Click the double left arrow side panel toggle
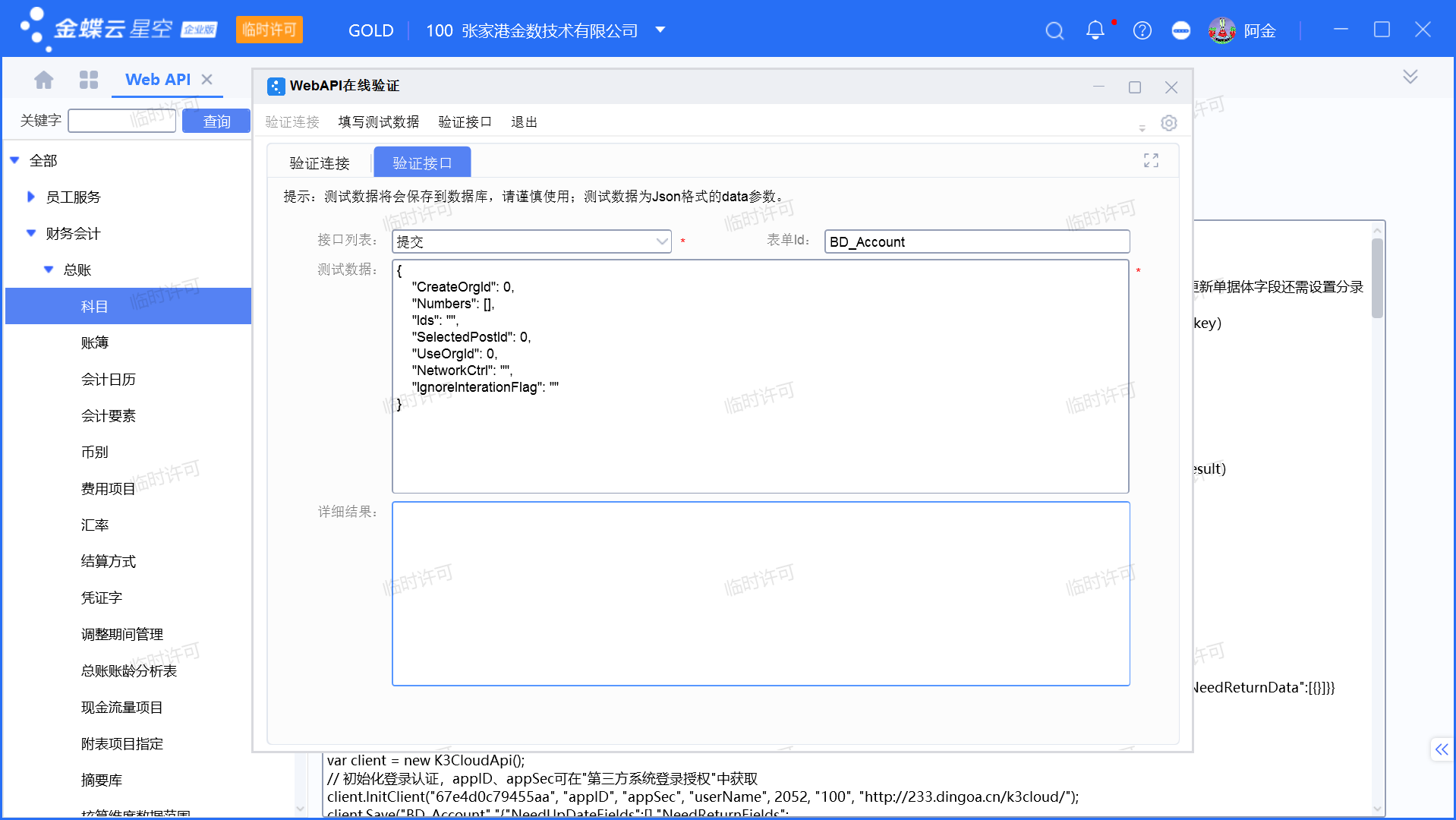 [1442, 749]
